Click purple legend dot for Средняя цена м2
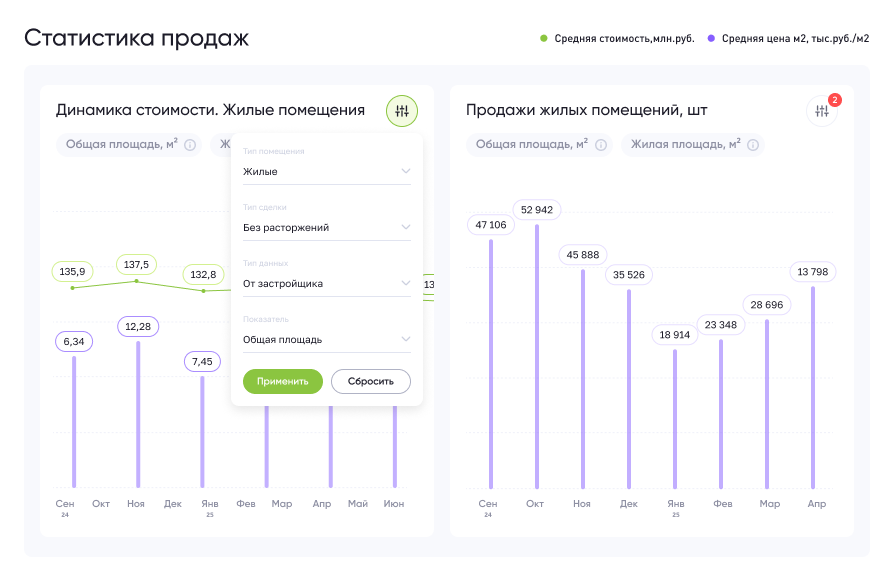894x581 pixels. click(711, 38)
